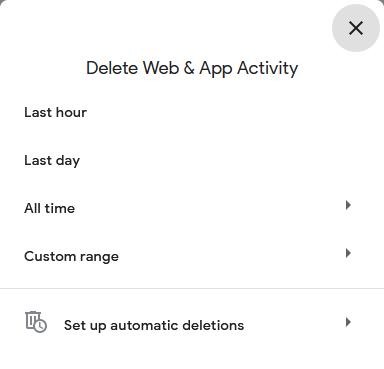Click the arrow icon beside Custom range

click(x=348, y=253)
